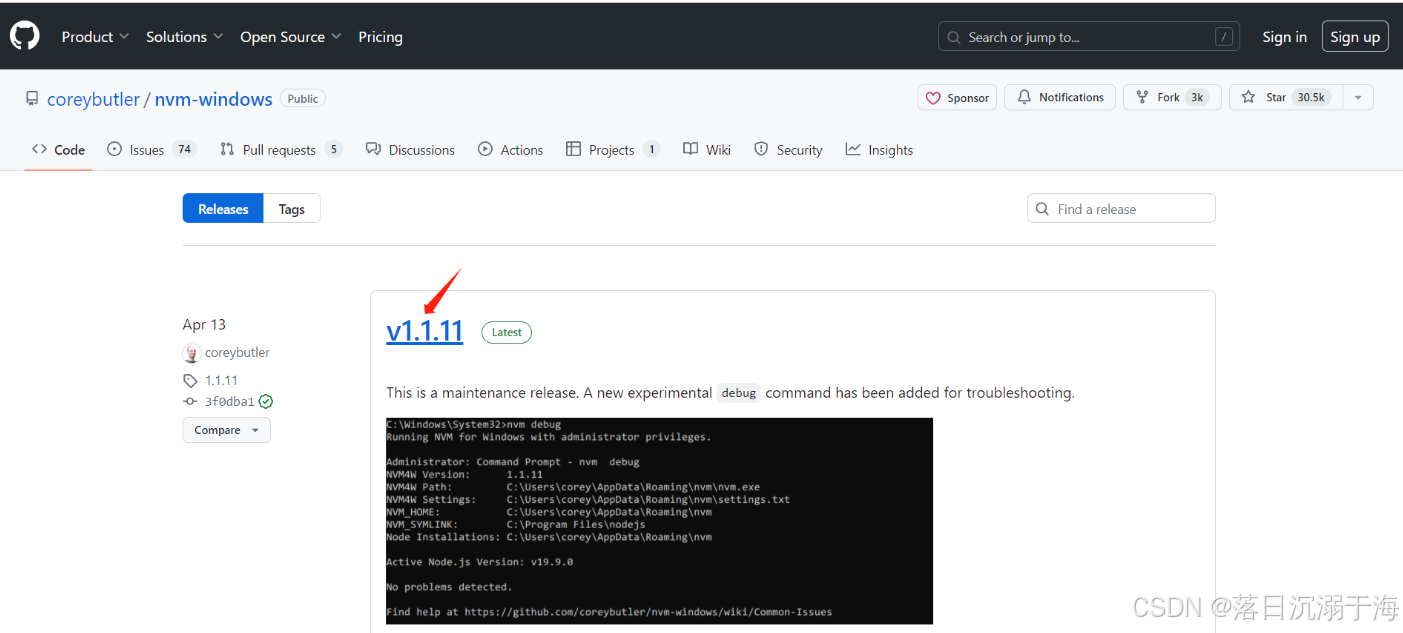The height and width of the screenshot is (633, 1403).
Task: Click the coreybutler author avatar
Action: coord(191,353)
